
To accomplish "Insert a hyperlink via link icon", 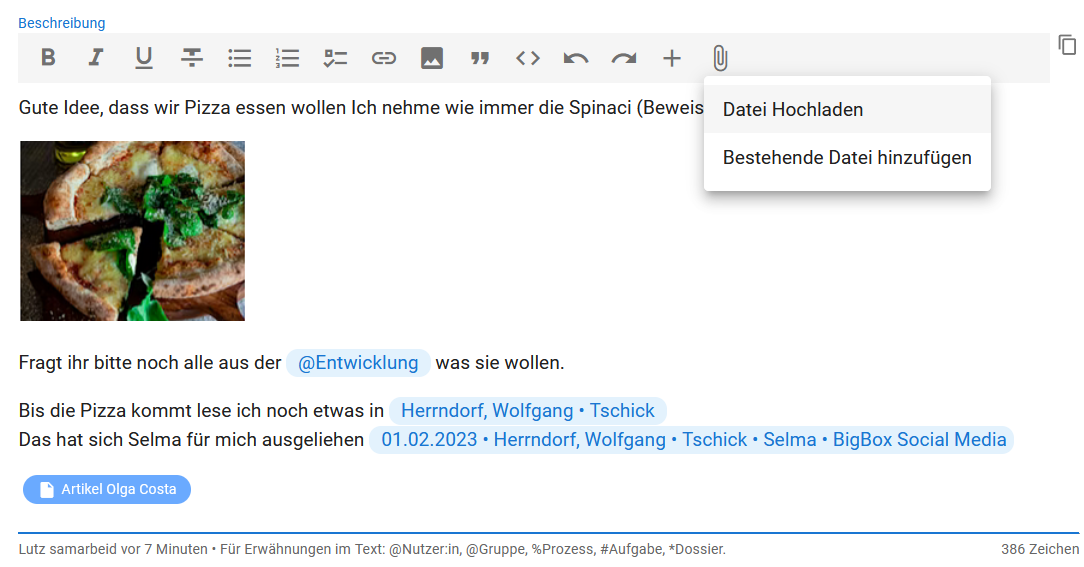I will [384, 58].
